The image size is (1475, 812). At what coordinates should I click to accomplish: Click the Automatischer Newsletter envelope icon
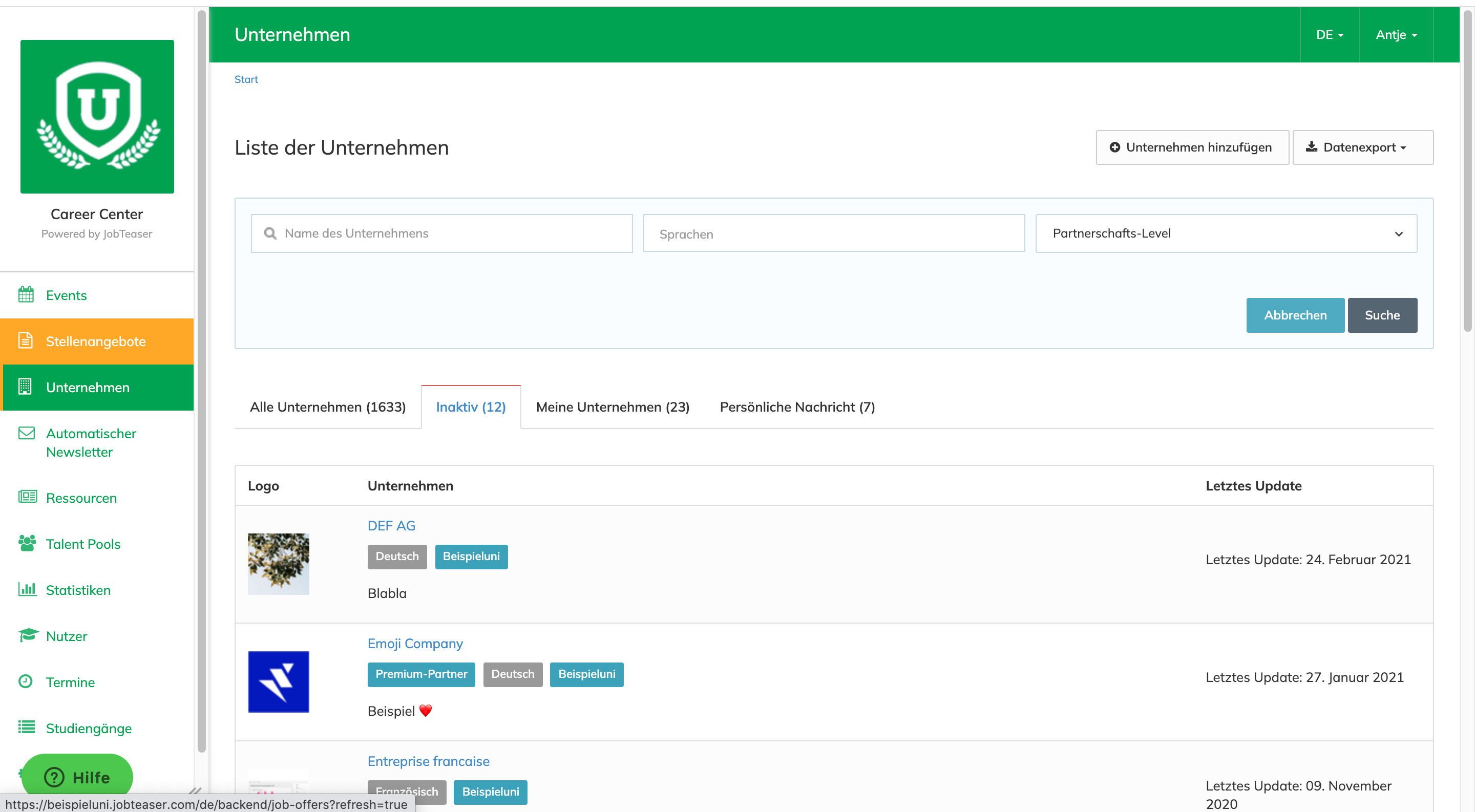point(26,433)
